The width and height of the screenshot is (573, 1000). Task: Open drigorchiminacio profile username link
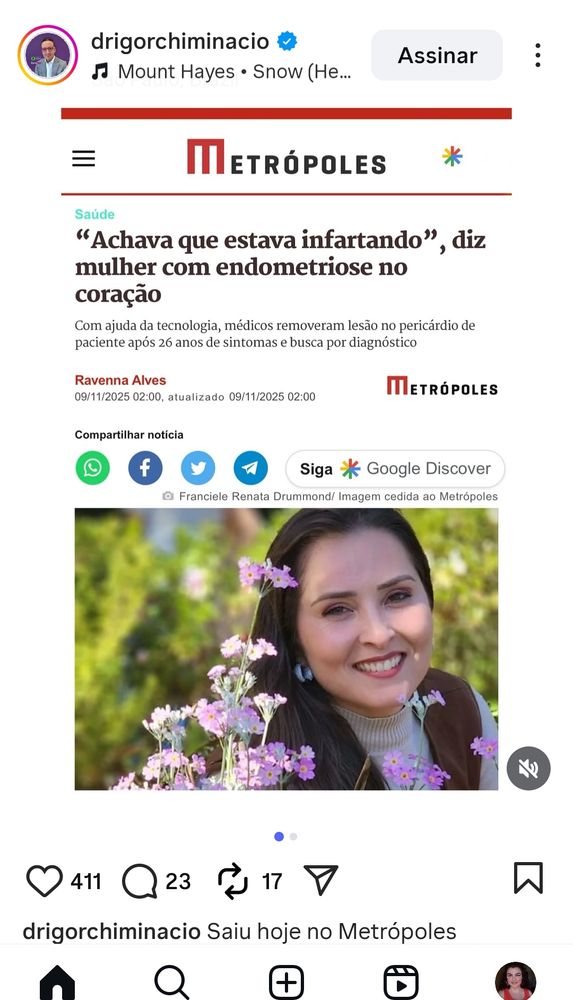point(180,41)
